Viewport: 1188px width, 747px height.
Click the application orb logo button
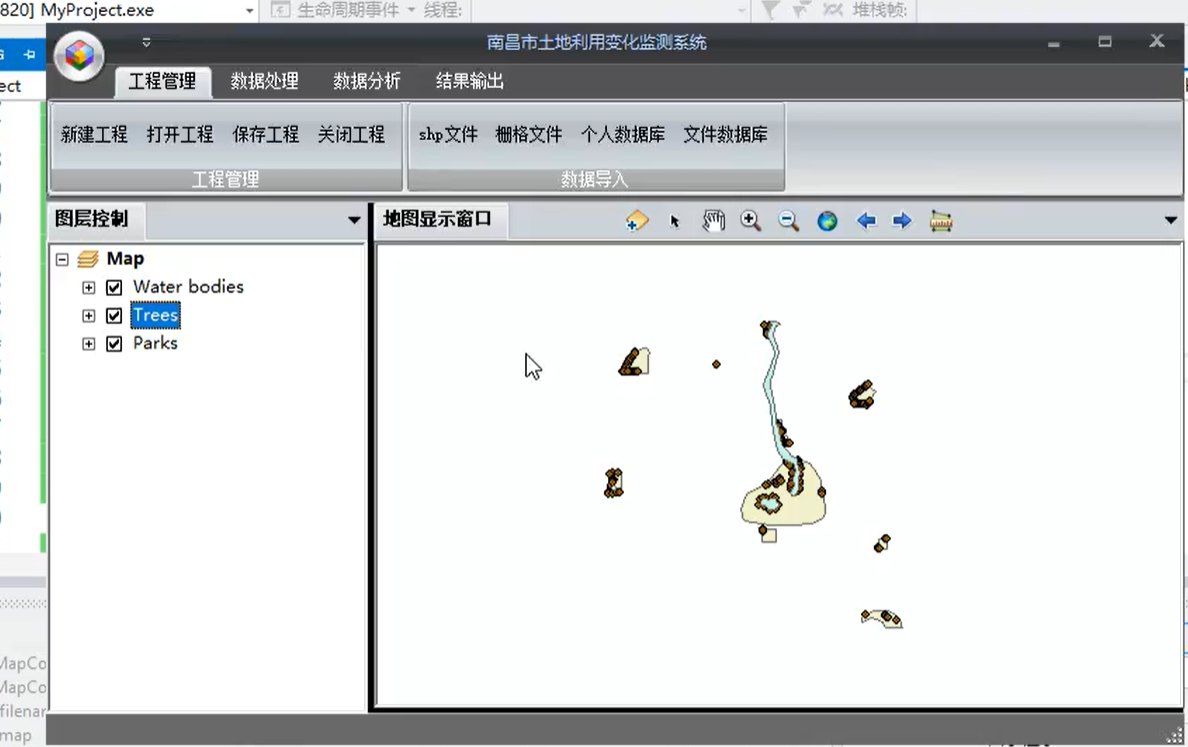79,56
